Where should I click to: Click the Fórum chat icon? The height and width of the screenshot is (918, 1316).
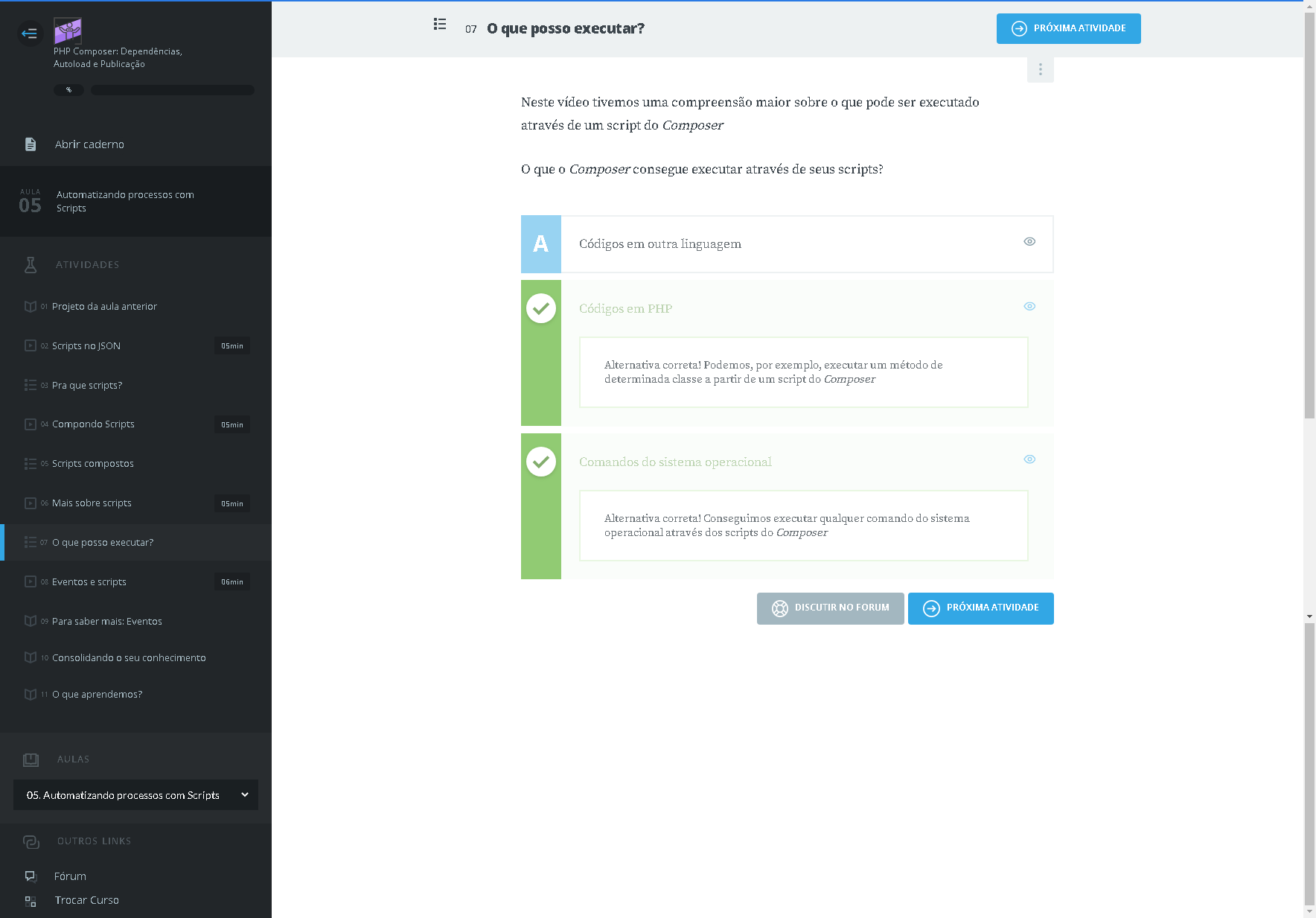(31, 876)
